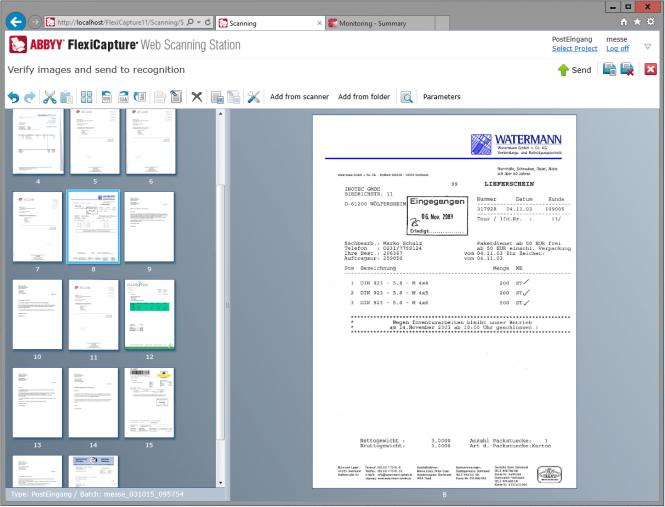Viewport: 665px width, 507px height.
Task: Click thumbnail panel scroll up arrow
Action: pos(220,113)
